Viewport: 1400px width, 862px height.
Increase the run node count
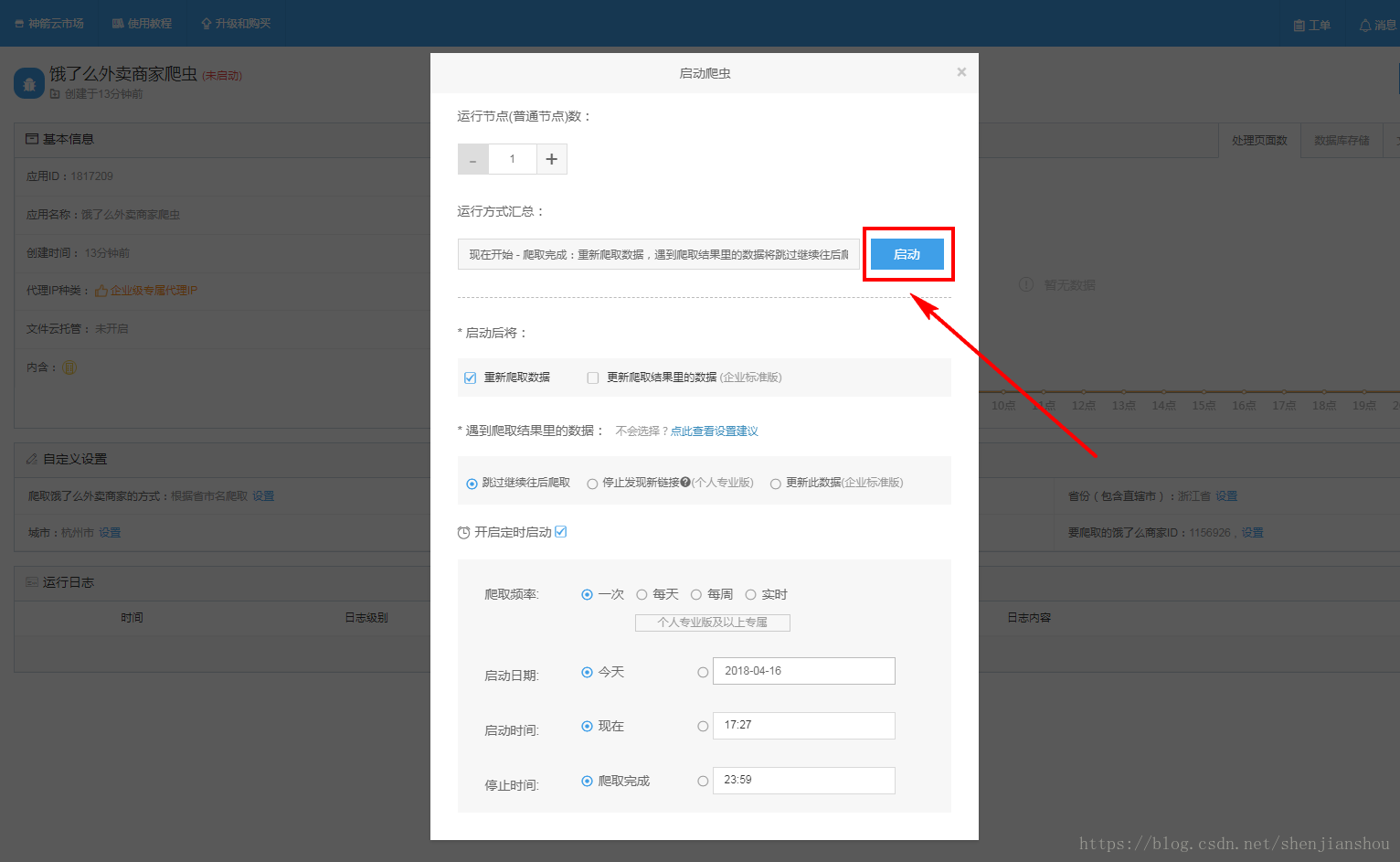pyautogui.click(x=551, y=159)
